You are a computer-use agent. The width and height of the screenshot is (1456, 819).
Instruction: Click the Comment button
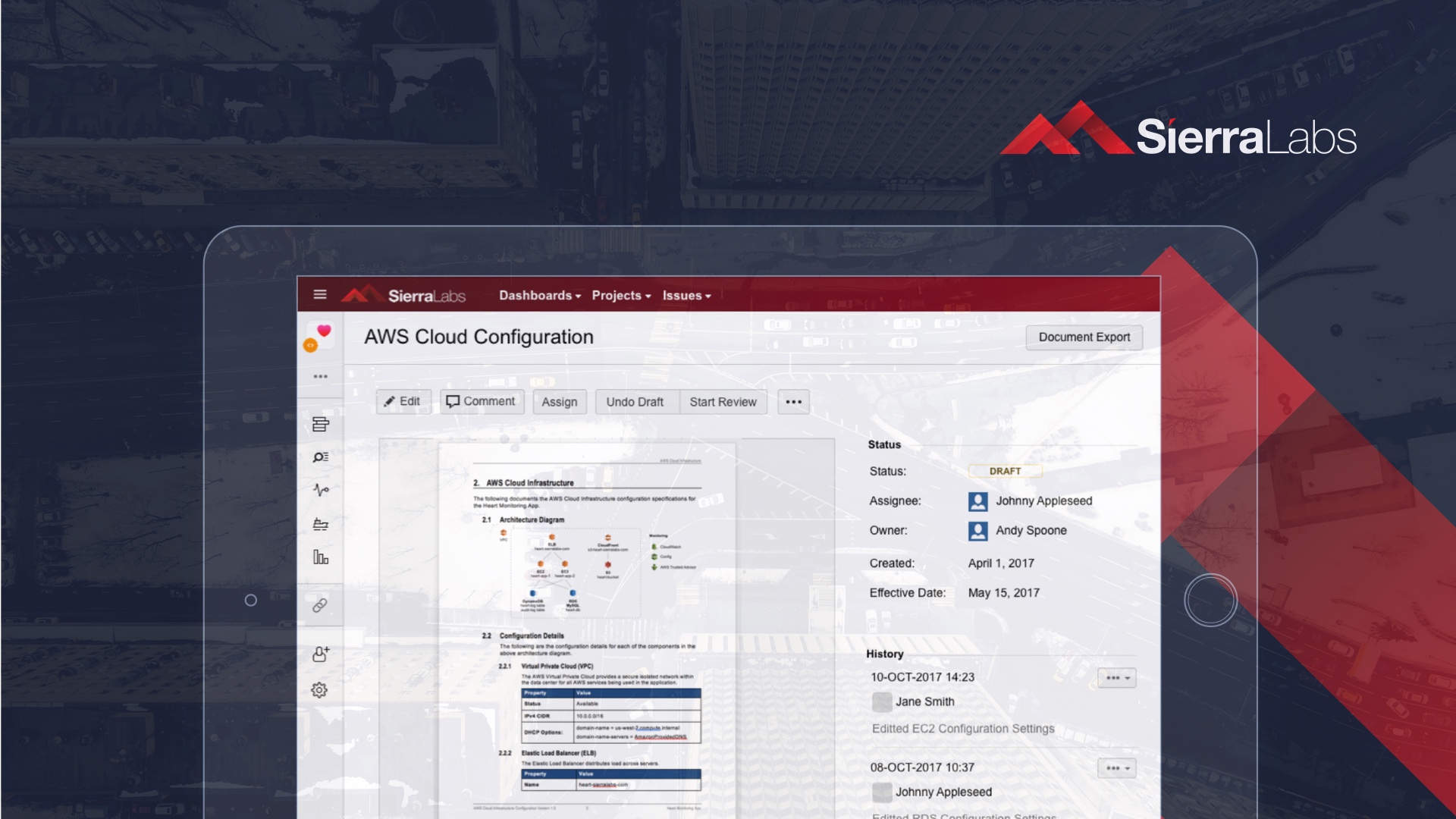pos(482,402)
